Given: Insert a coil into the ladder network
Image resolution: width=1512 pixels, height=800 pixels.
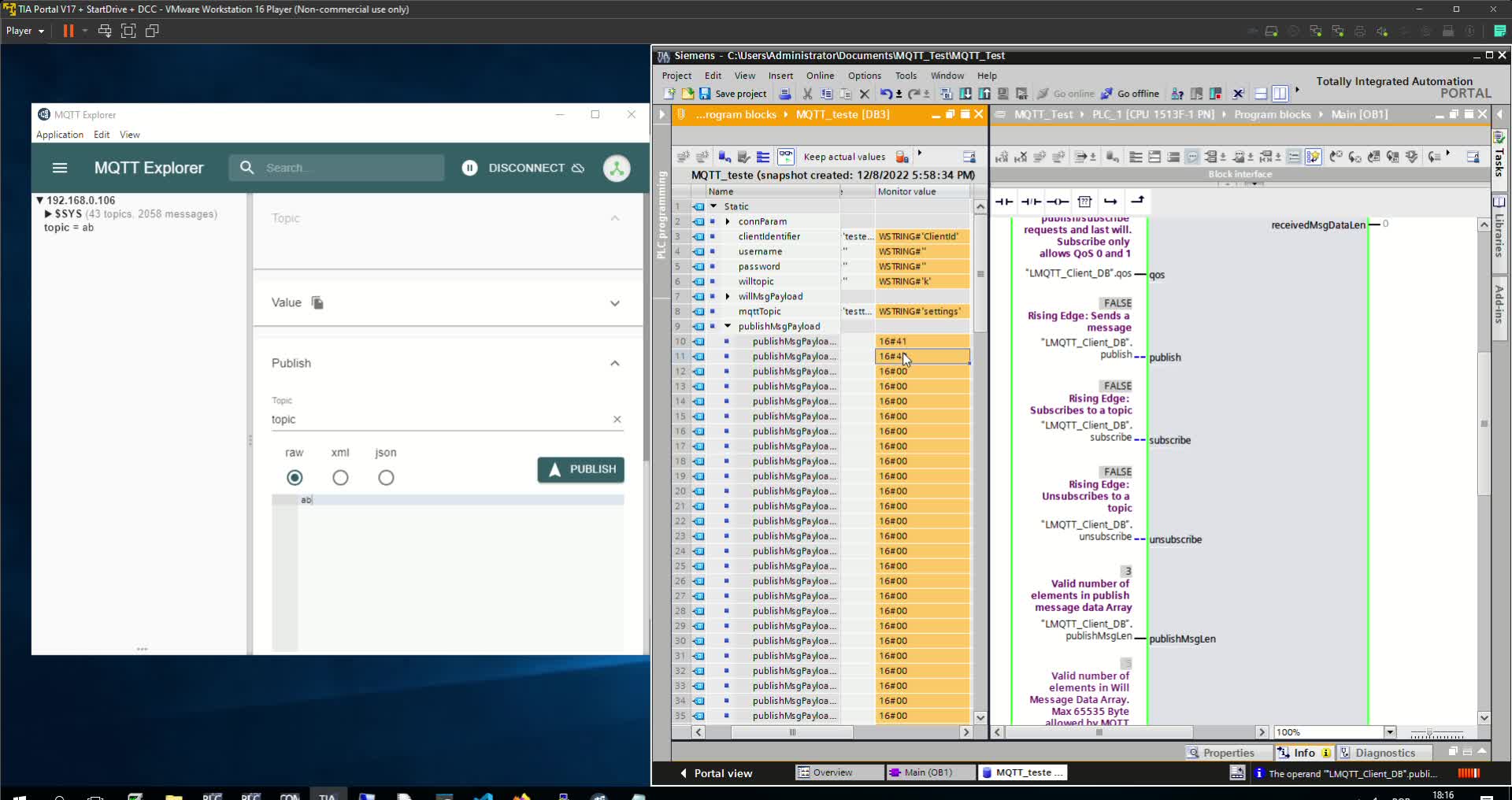Looking at the screenshot, I should (1058, 202).
